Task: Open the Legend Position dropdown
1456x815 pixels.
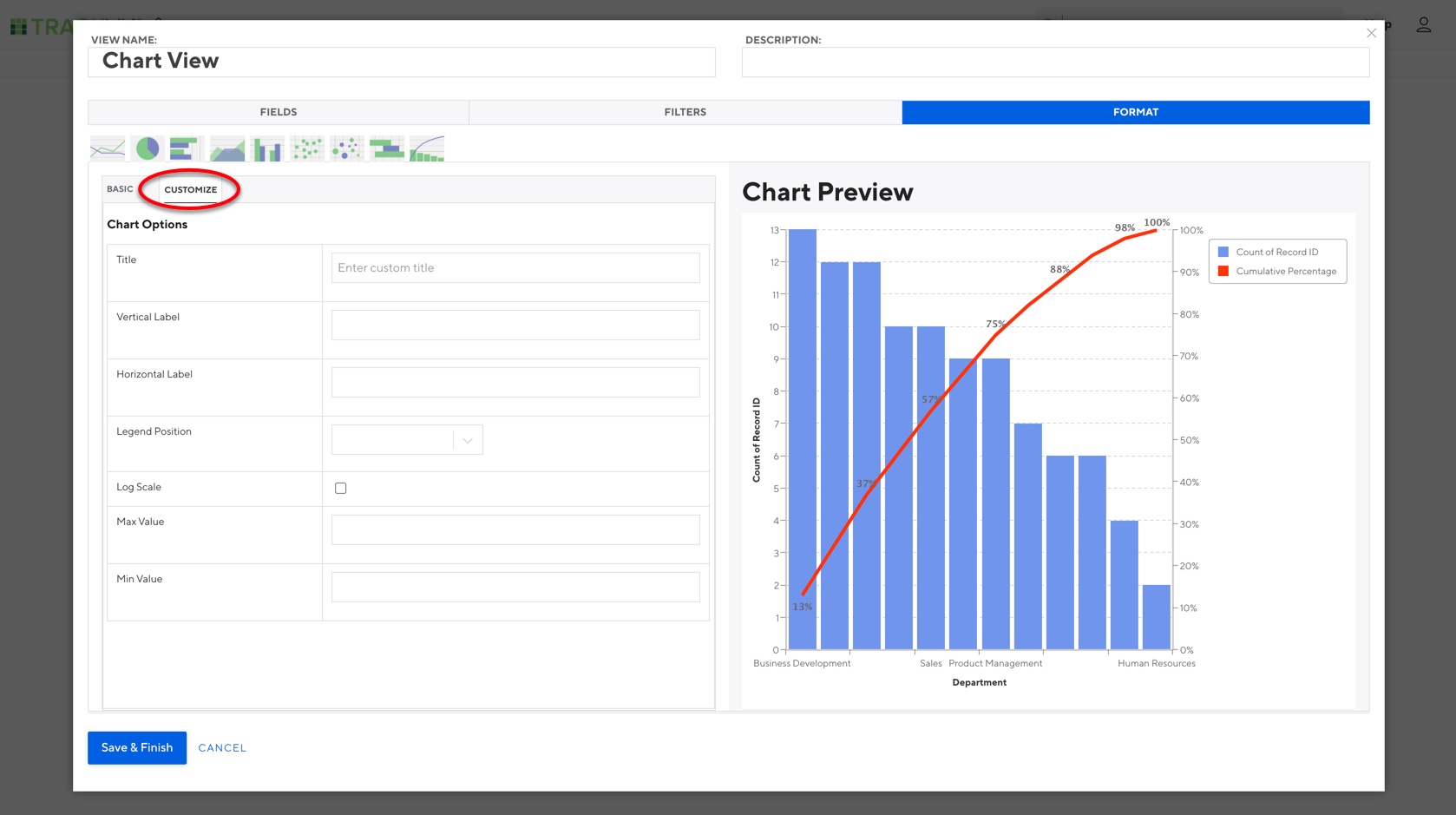Action: click(x=407, y=440)
